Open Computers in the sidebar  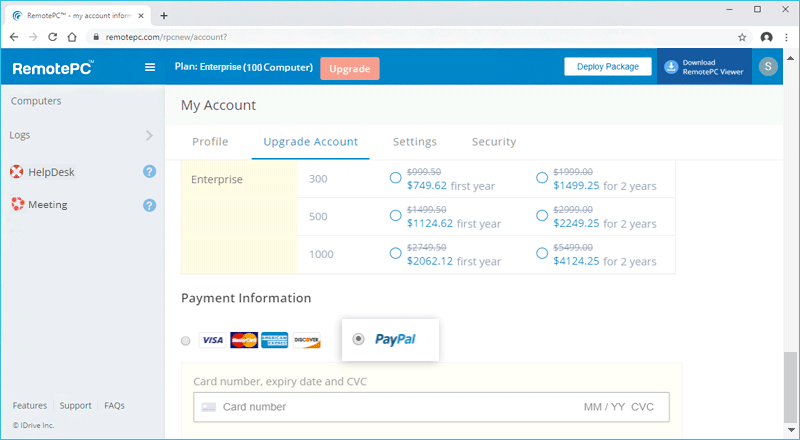(36, 101)
